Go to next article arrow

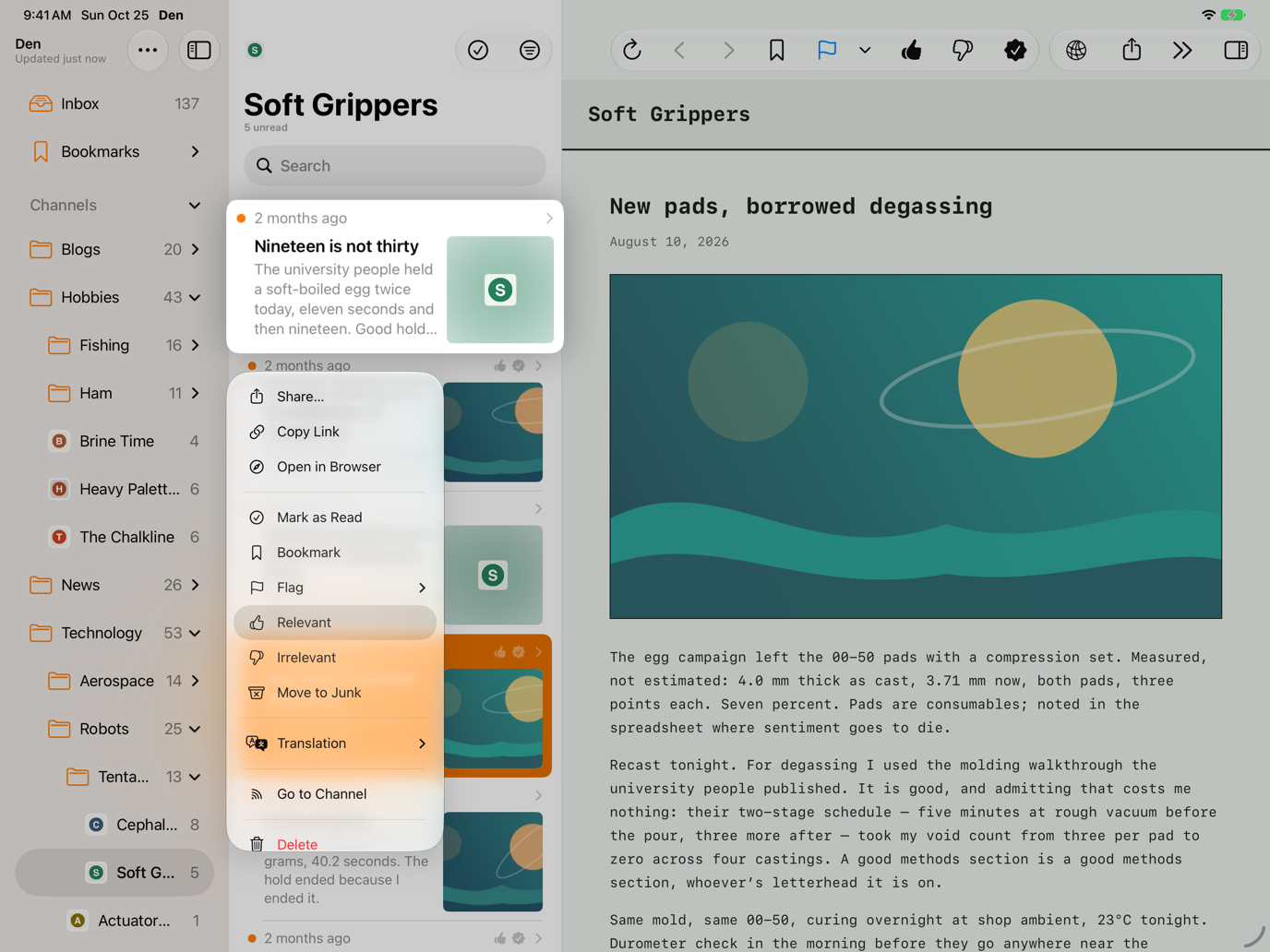coord(728,50)
